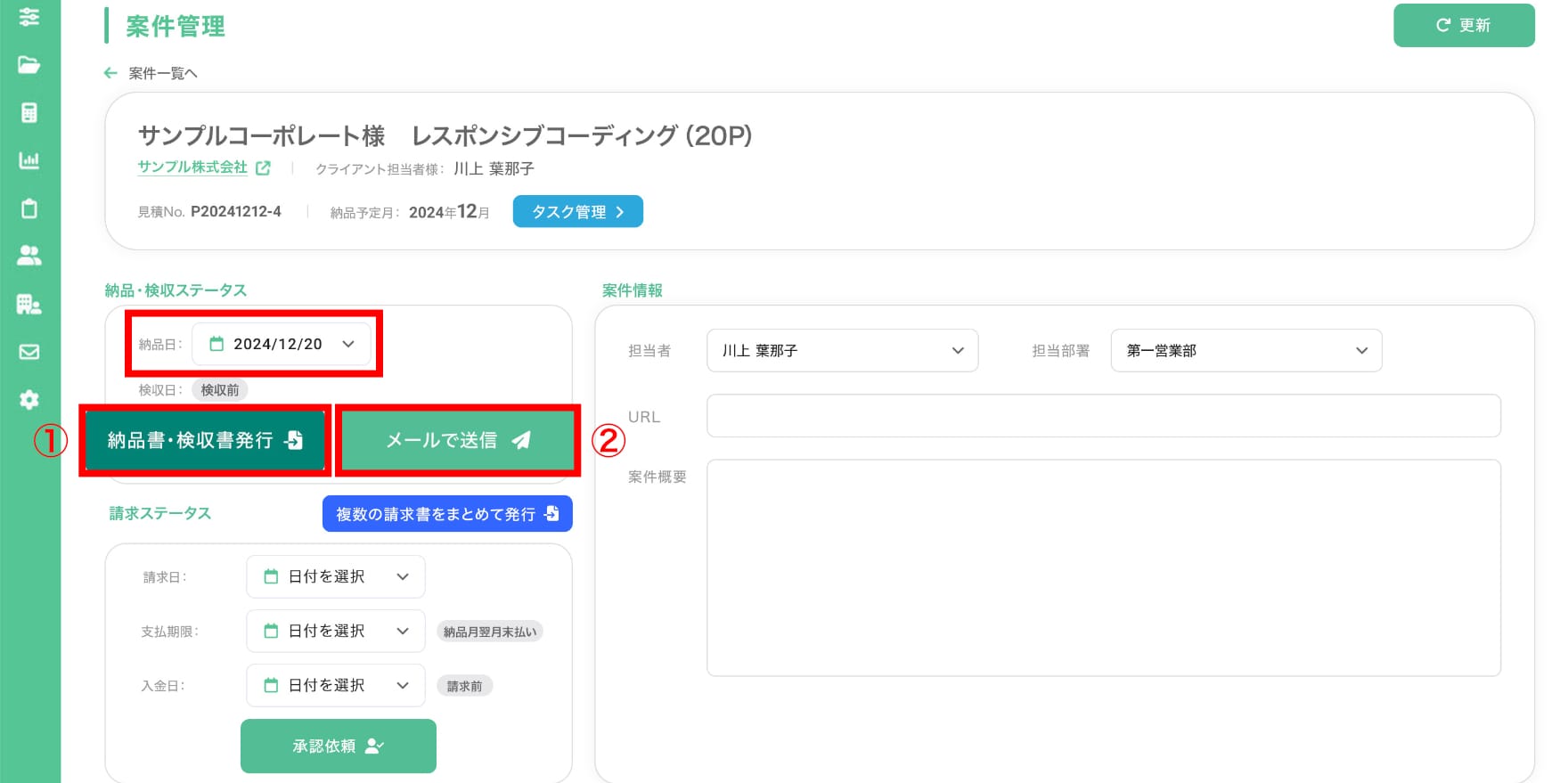Click the back arrow beside 案件一覧へ
The width and height of the screenshot is (1568, 783).
(110, 73)
